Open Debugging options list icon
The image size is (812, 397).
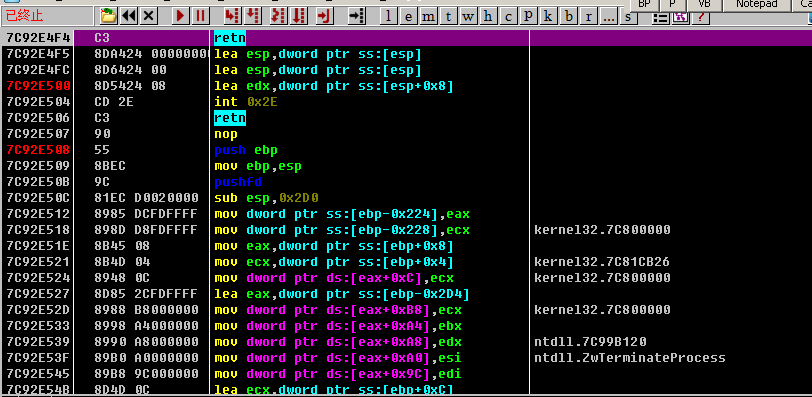pos(660,17)
